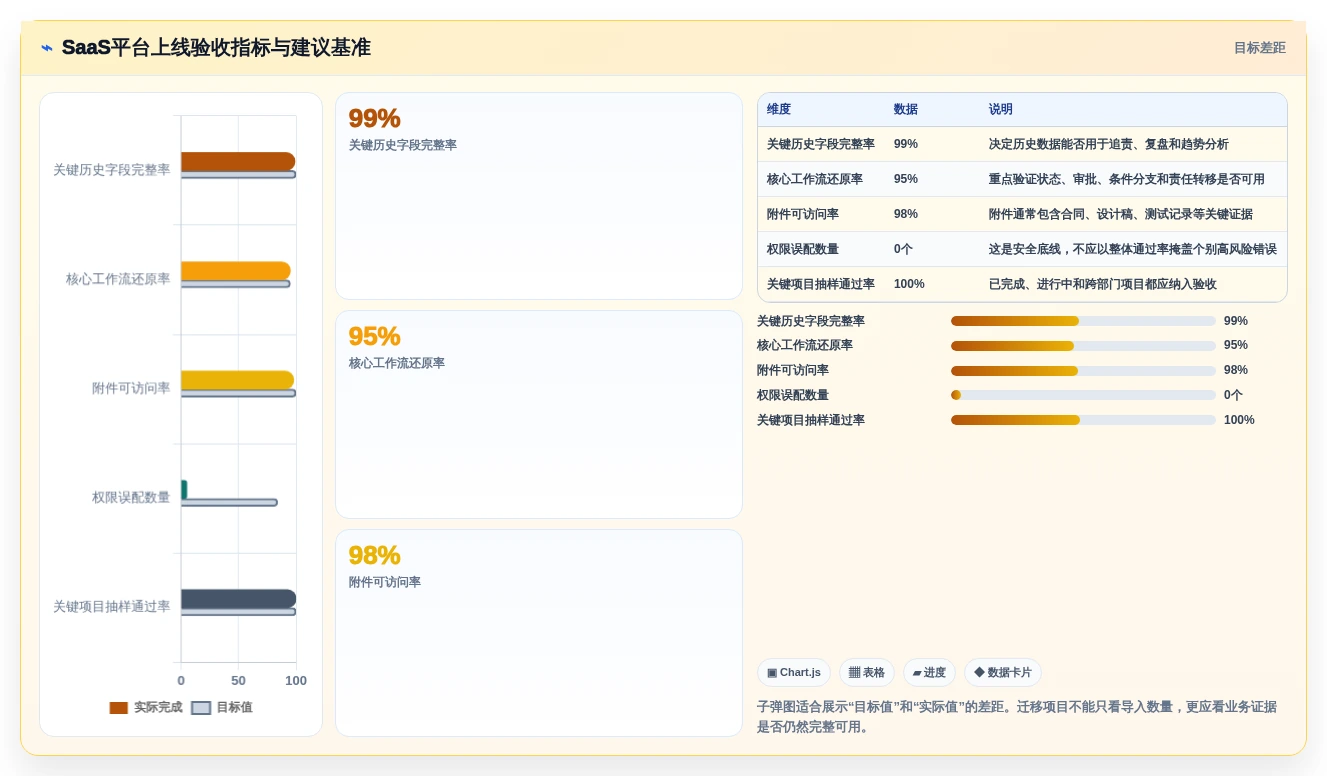Click the 权限误配数量 chart axis label
Viewport: 1327px width, 776px height.
pyautogui.click(x=131, y=497)
